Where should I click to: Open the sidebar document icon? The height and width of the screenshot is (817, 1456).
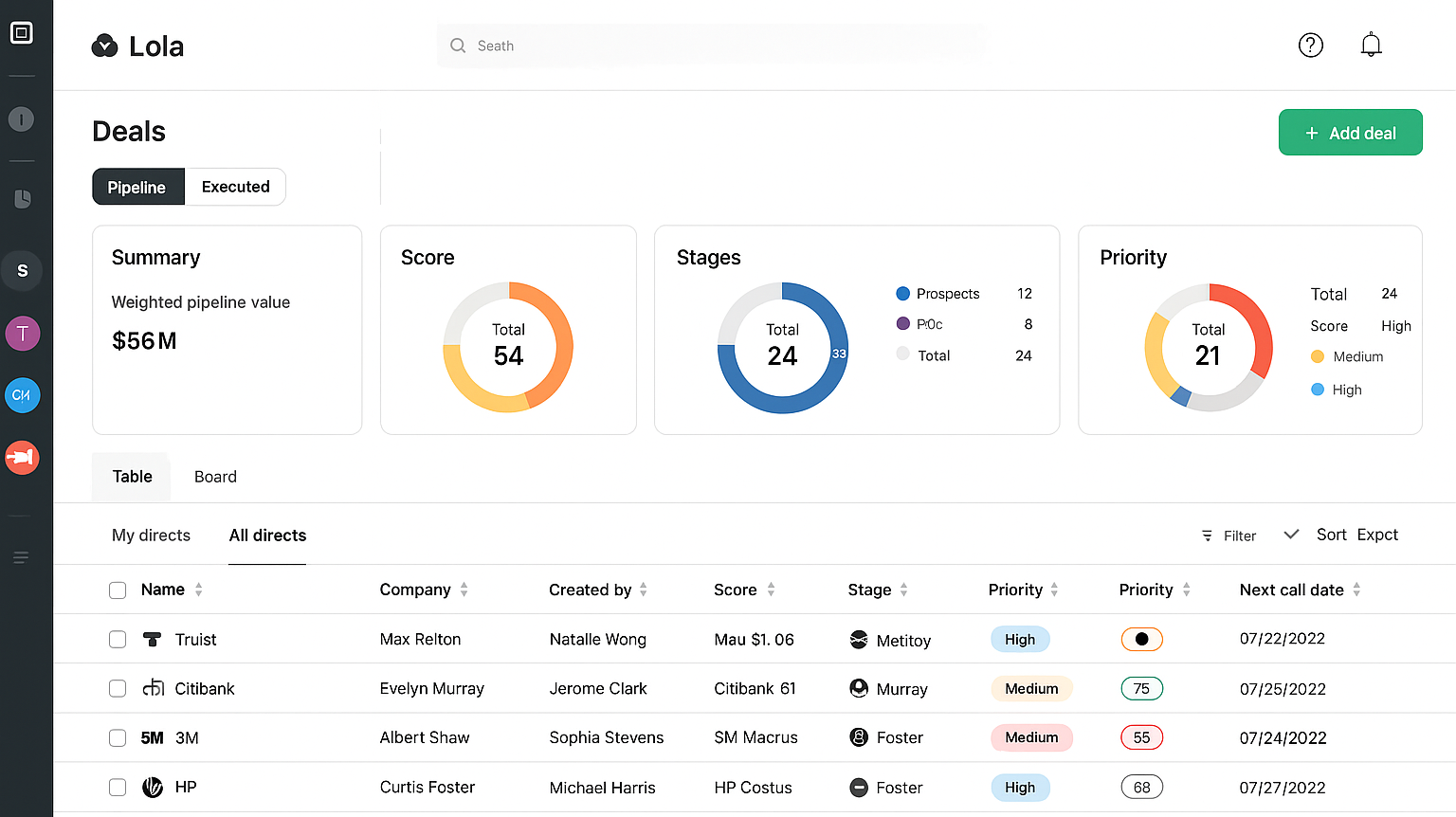pyautogui.click(x=22, y=199)
